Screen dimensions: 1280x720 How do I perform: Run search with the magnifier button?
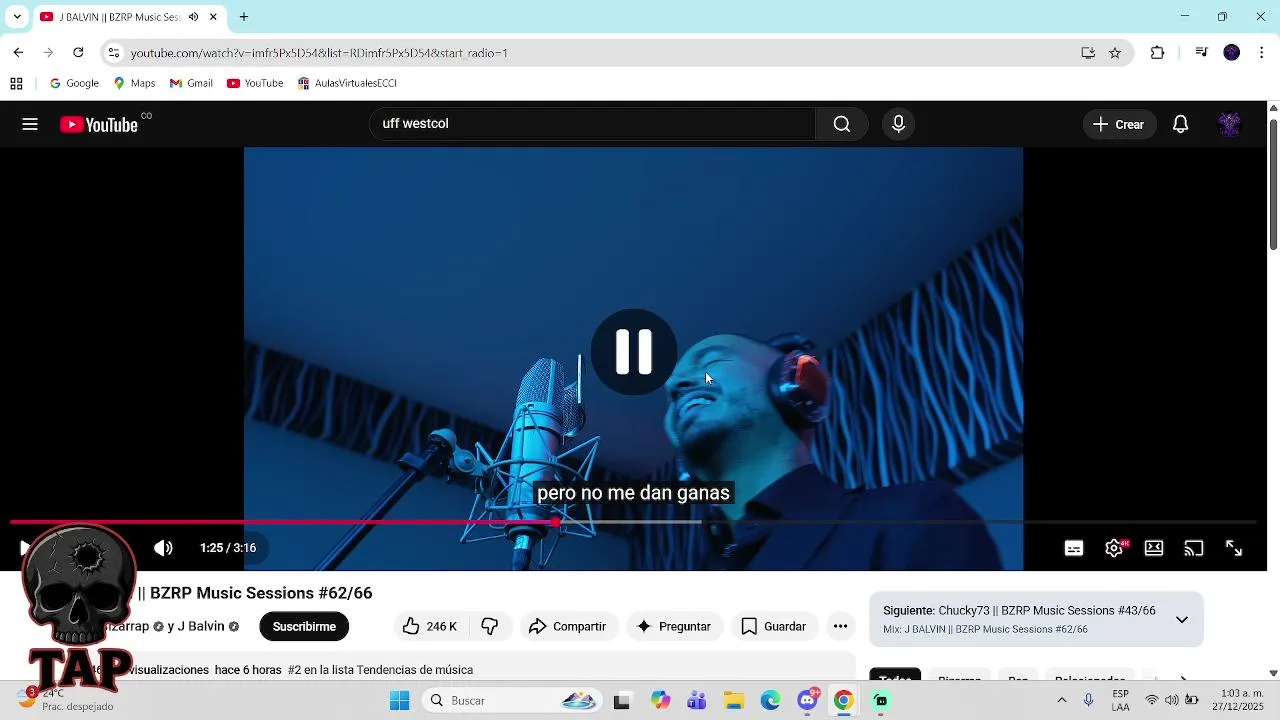click(842, 124)
